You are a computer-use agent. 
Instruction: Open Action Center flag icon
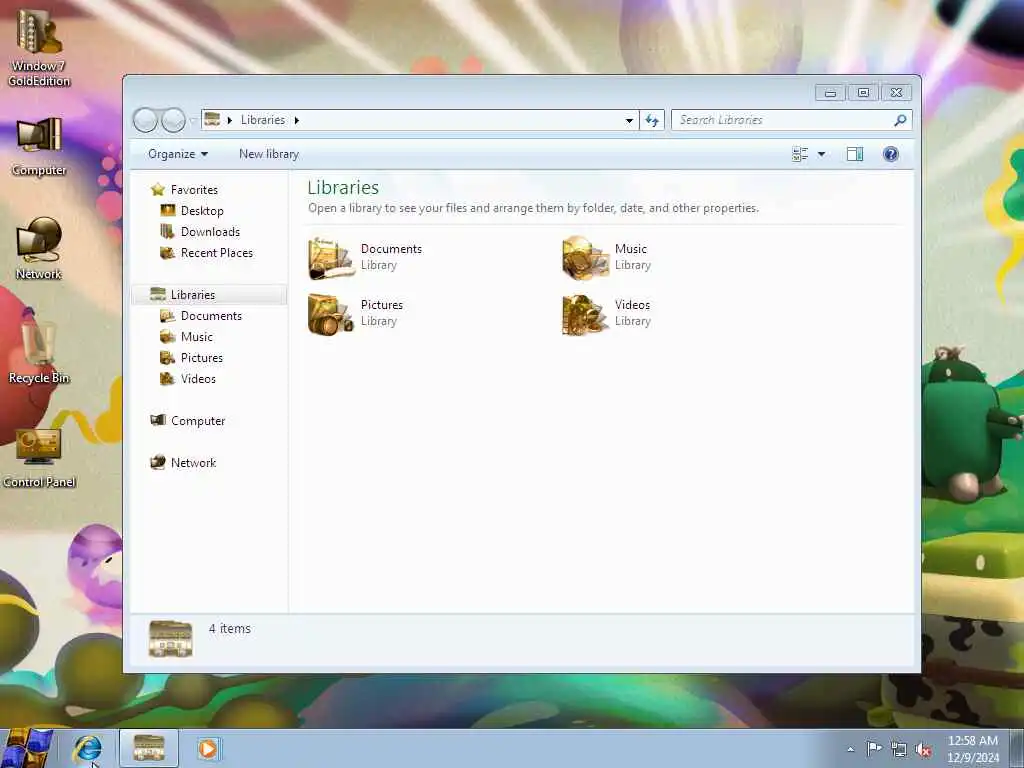[874, 749]
